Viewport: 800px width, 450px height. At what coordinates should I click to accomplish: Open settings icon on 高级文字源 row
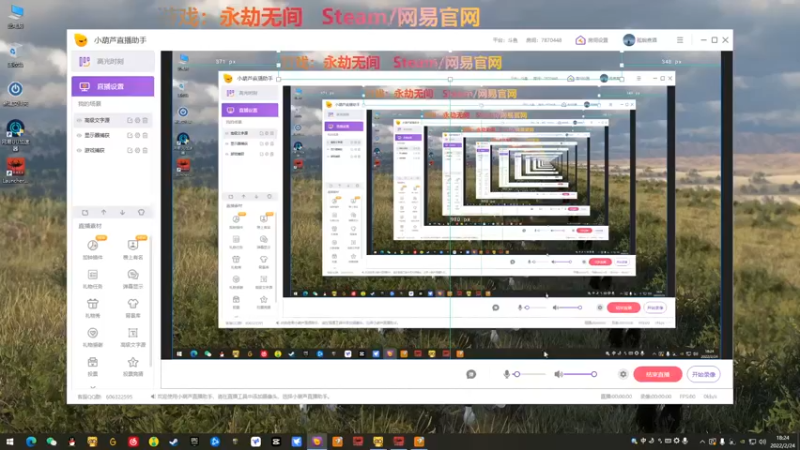click(137, 120)
